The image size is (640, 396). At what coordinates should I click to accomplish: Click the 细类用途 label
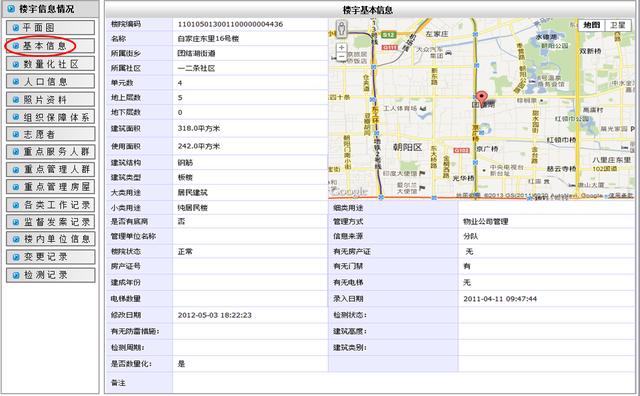pos(348,207)
